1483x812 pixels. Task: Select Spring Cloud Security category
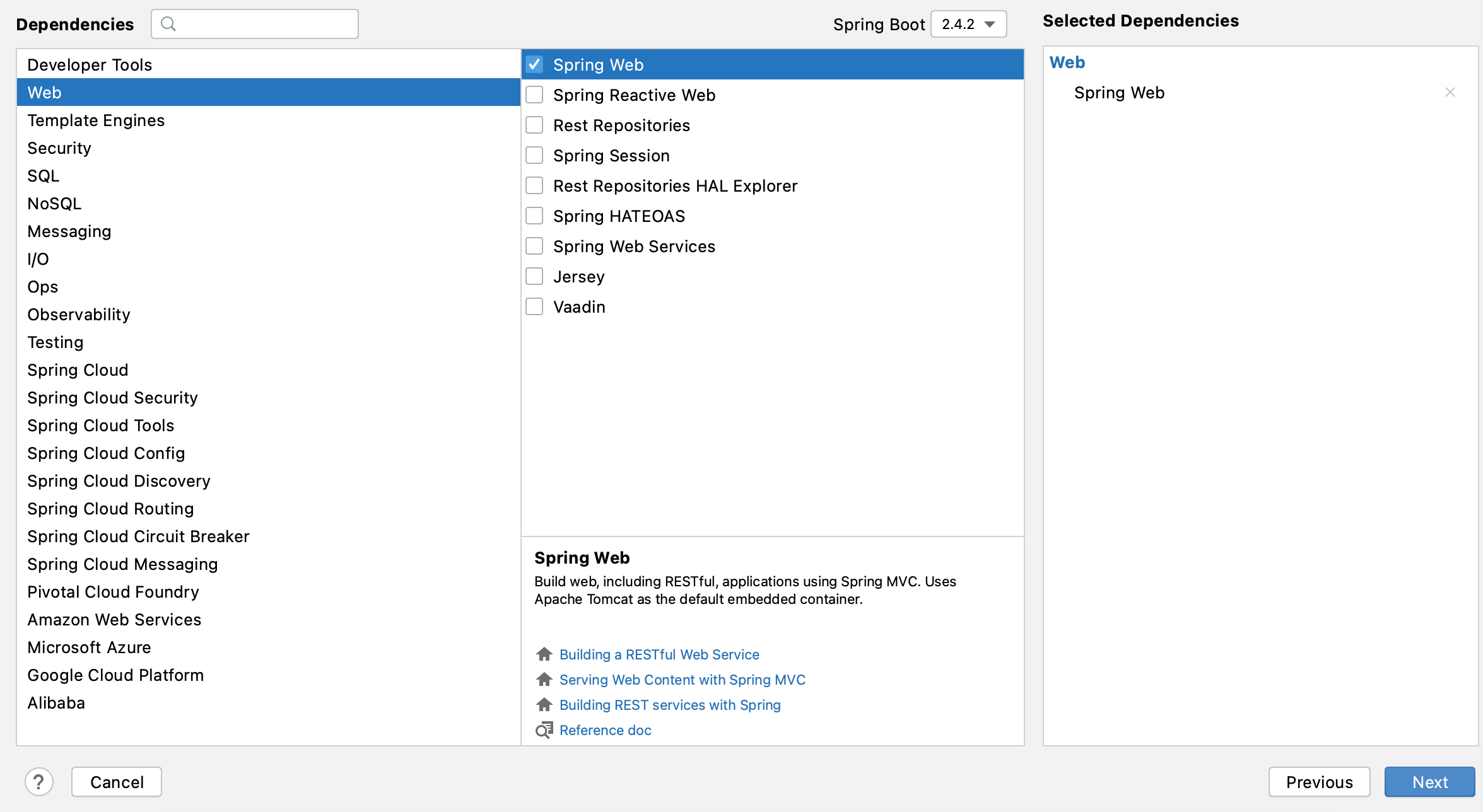(269, 397)
